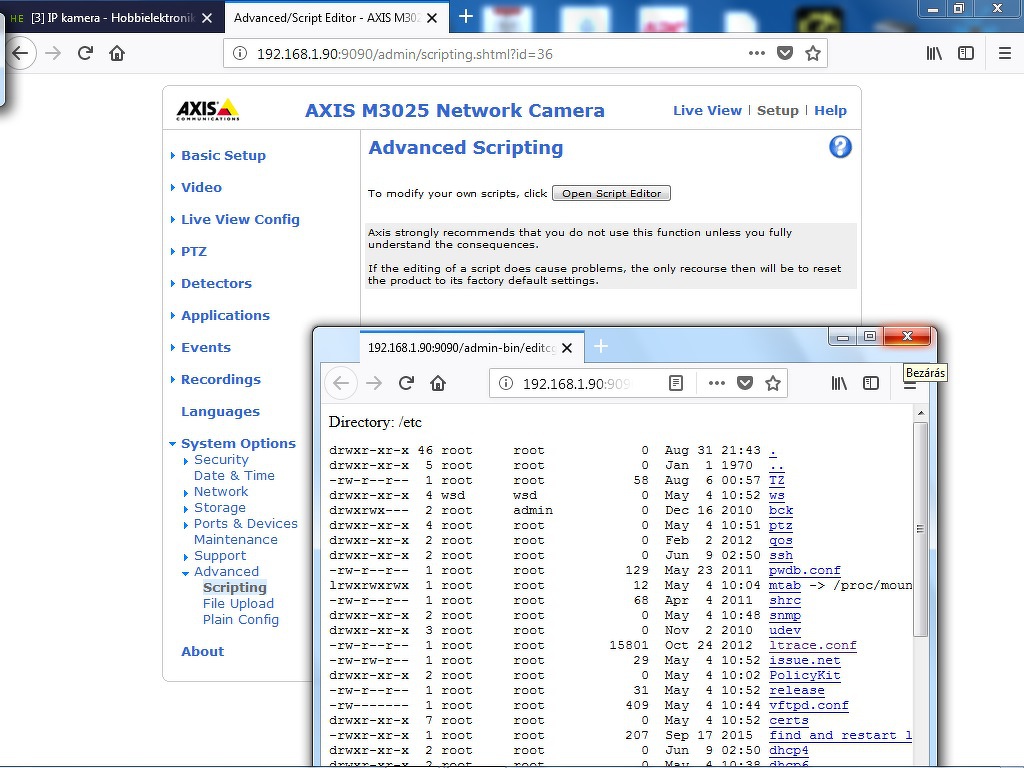Viewport: 1024px width, 768px height.
Task: Expand the Recordings menu
Action: pos(221,379)
